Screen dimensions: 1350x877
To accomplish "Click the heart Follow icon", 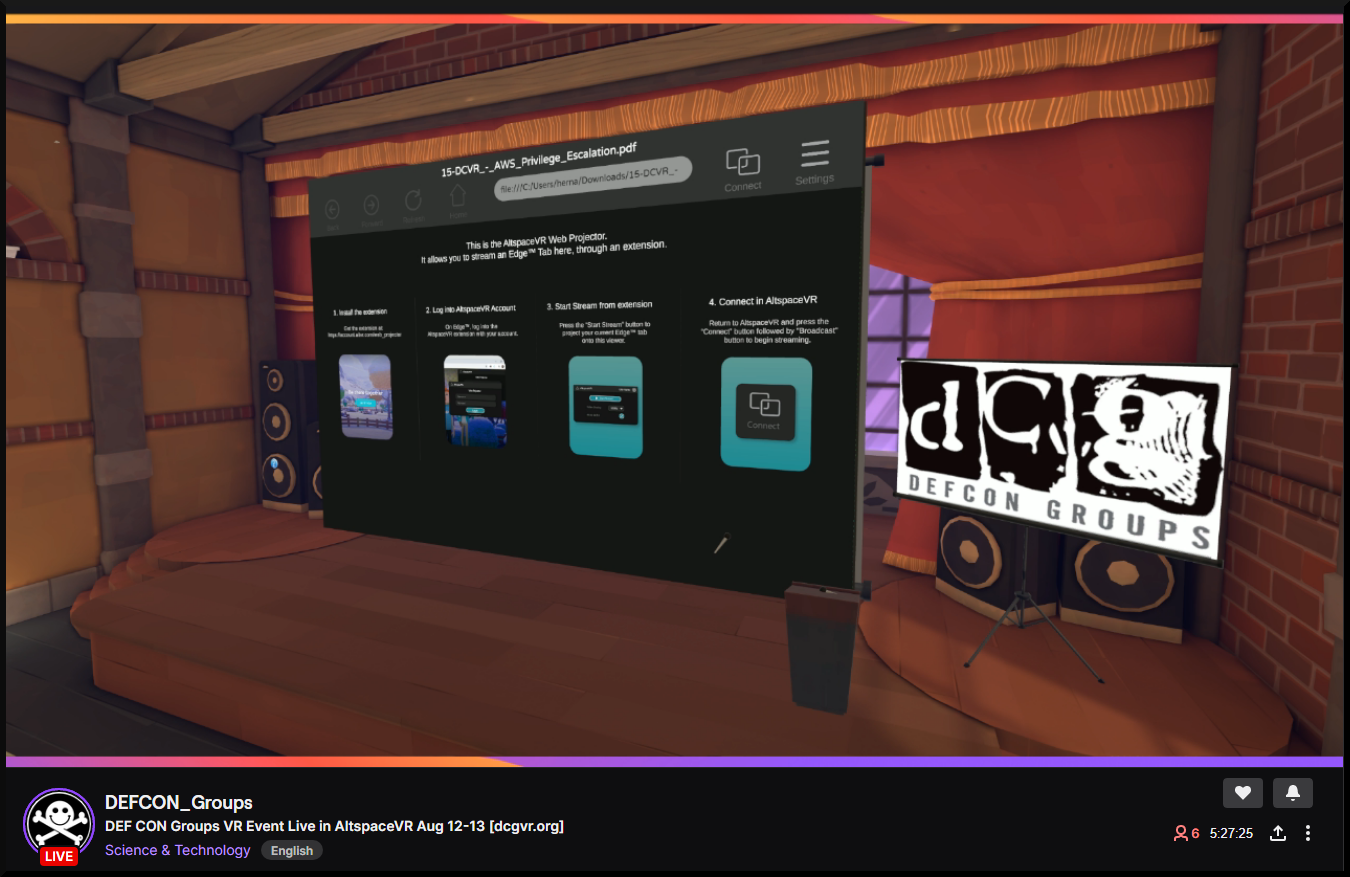I will click(1242, 793).
